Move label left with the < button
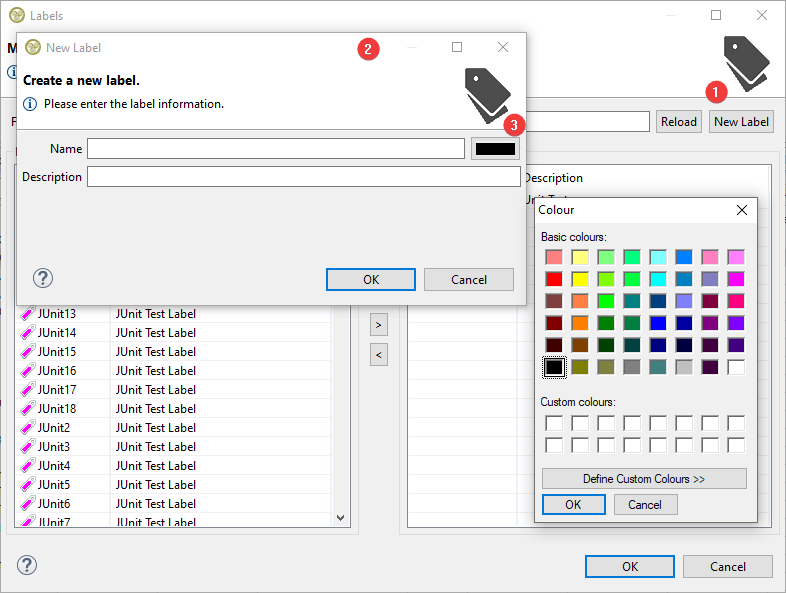This screenshot has height=593, width=786. (x=378, y=354)
